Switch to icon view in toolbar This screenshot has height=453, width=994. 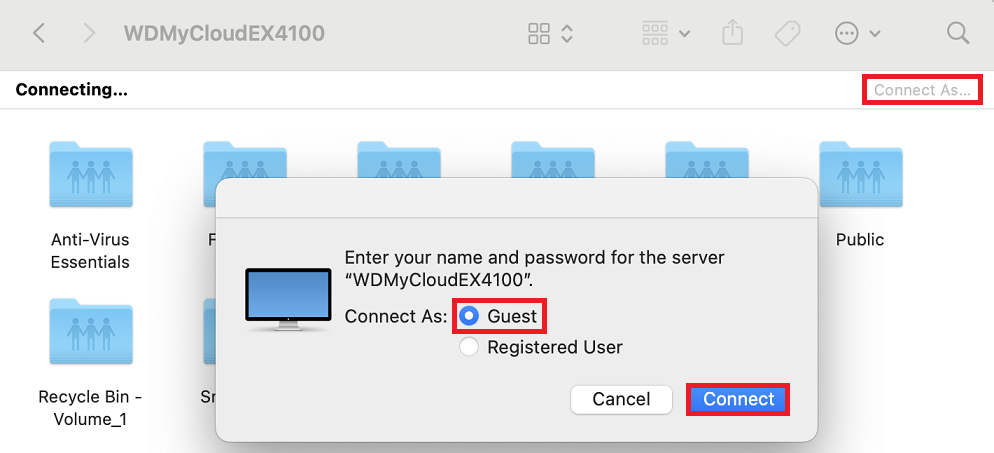pyautogui.click(x=539, y=34)
